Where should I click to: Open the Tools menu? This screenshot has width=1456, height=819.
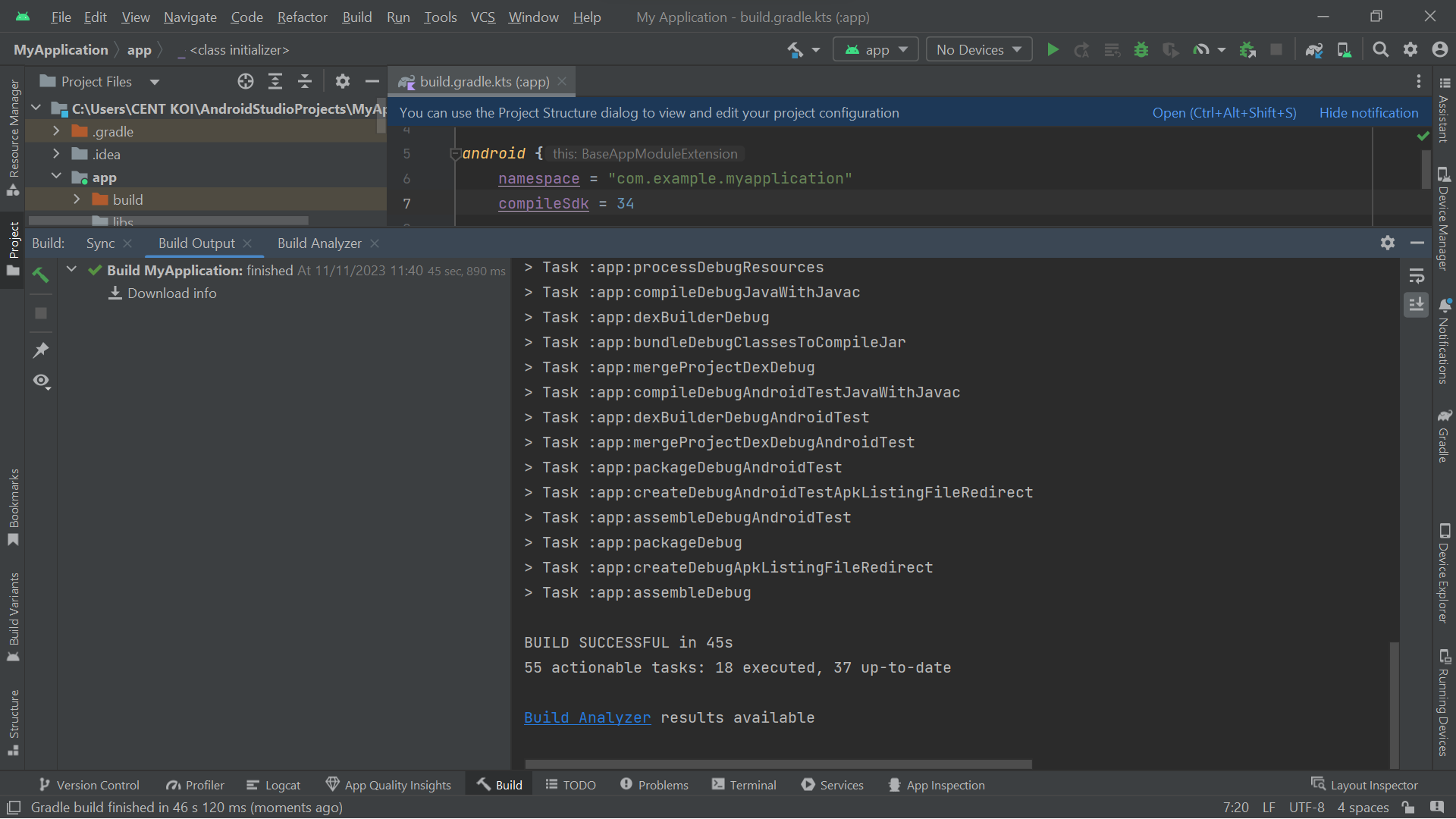440,17
